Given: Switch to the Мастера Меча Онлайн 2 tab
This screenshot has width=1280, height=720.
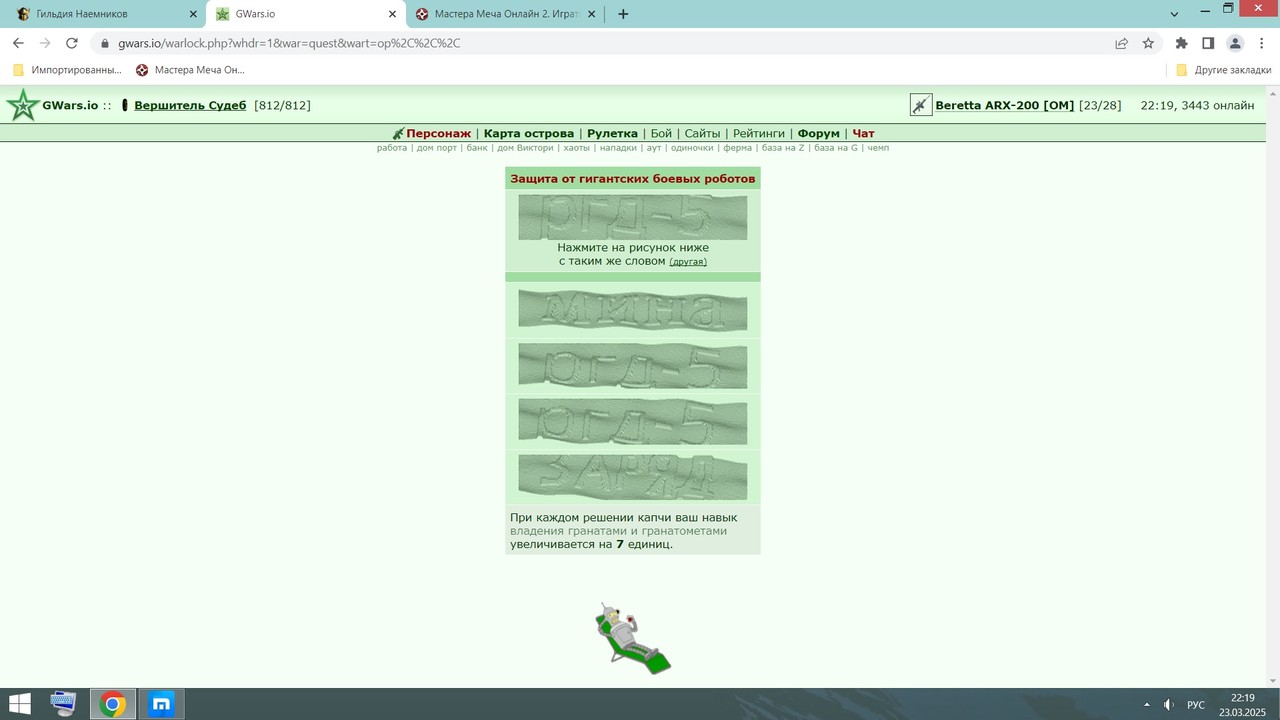Looking at the screenshot, I should [x=505, y=14].
